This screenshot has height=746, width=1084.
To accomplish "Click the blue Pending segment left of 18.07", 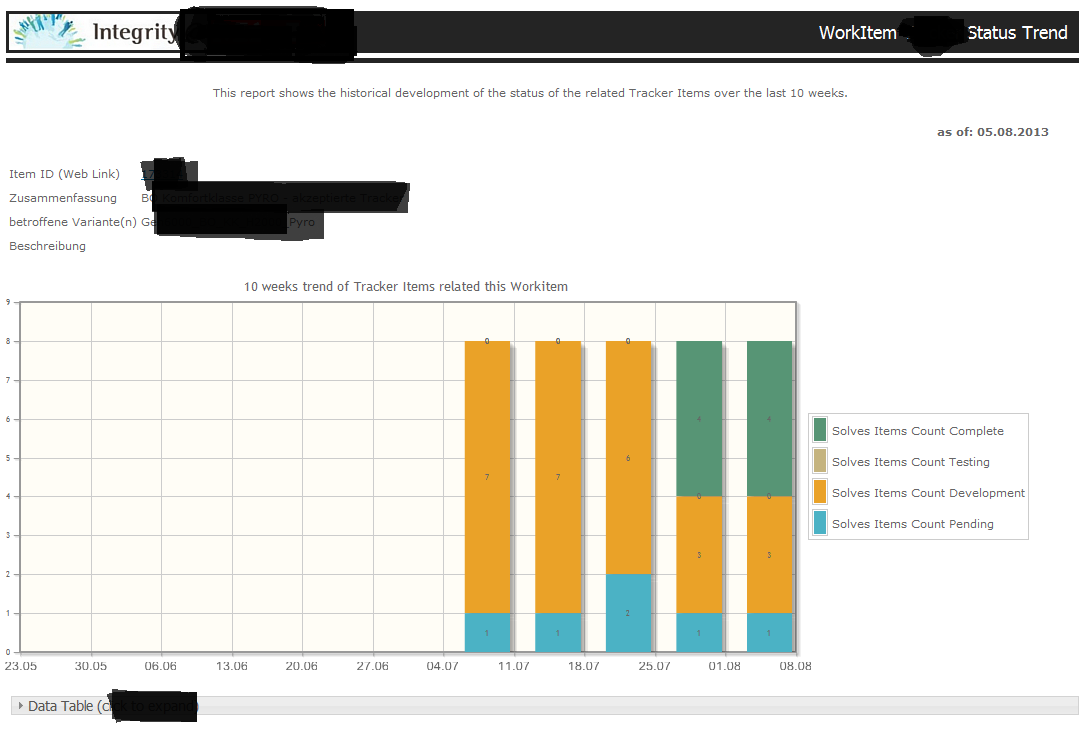I will 558,633.
